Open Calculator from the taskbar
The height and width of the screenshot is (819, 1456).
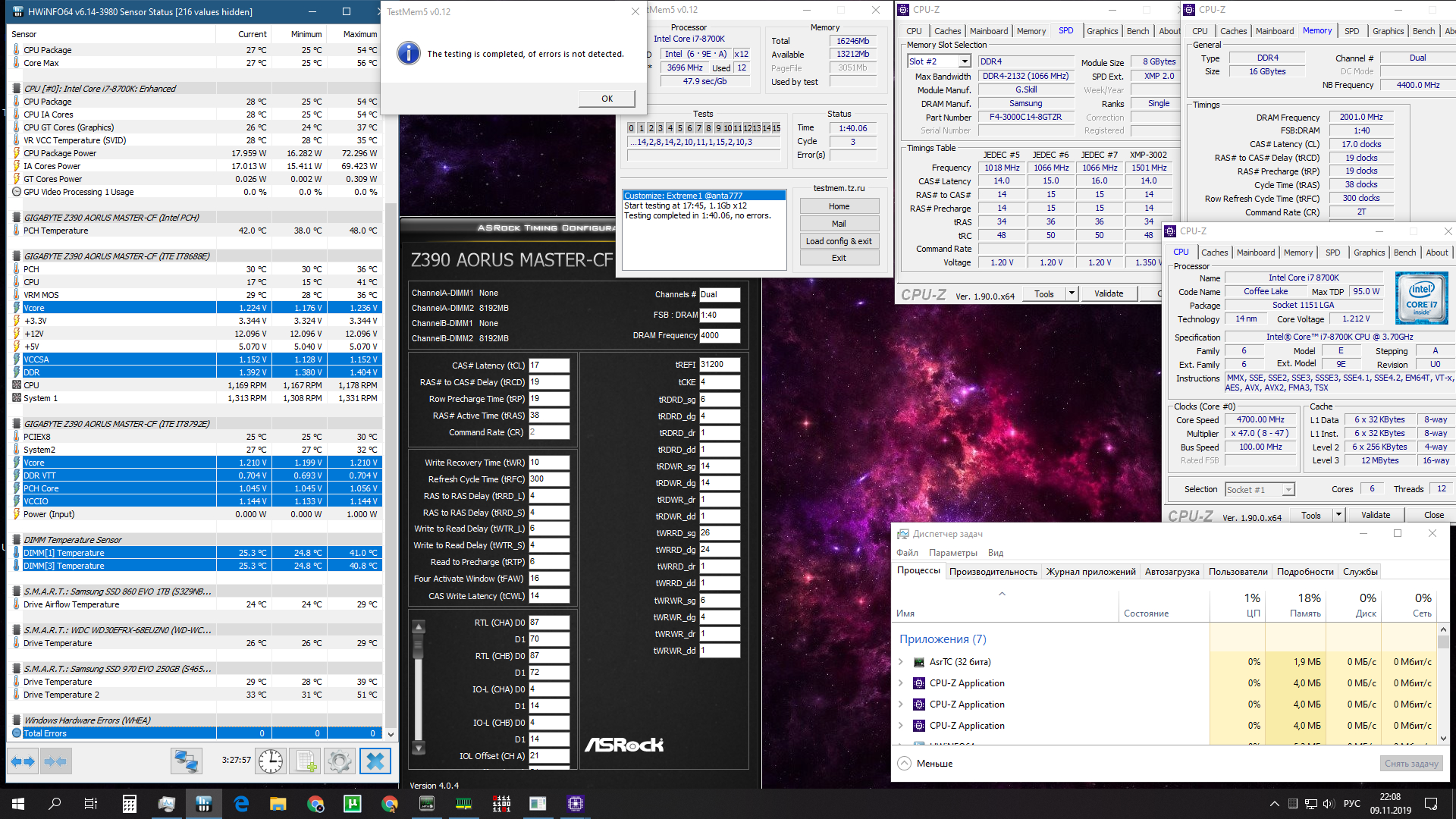129,804
